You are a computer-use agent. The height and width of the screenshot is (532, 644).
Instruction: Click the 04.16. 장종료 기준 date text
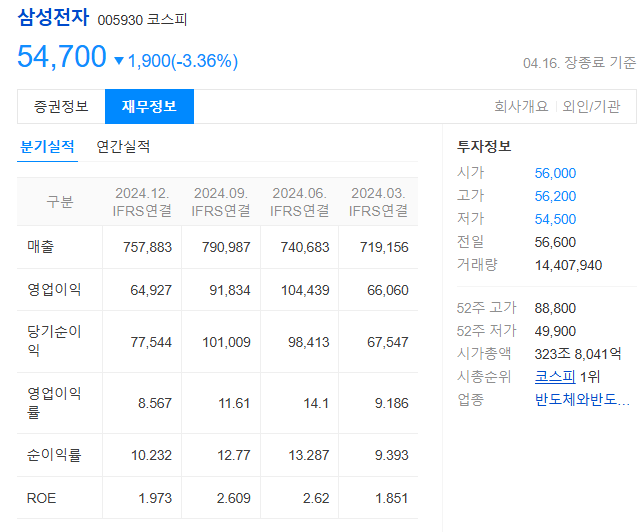pyautogui.click(x=580, y=63)
